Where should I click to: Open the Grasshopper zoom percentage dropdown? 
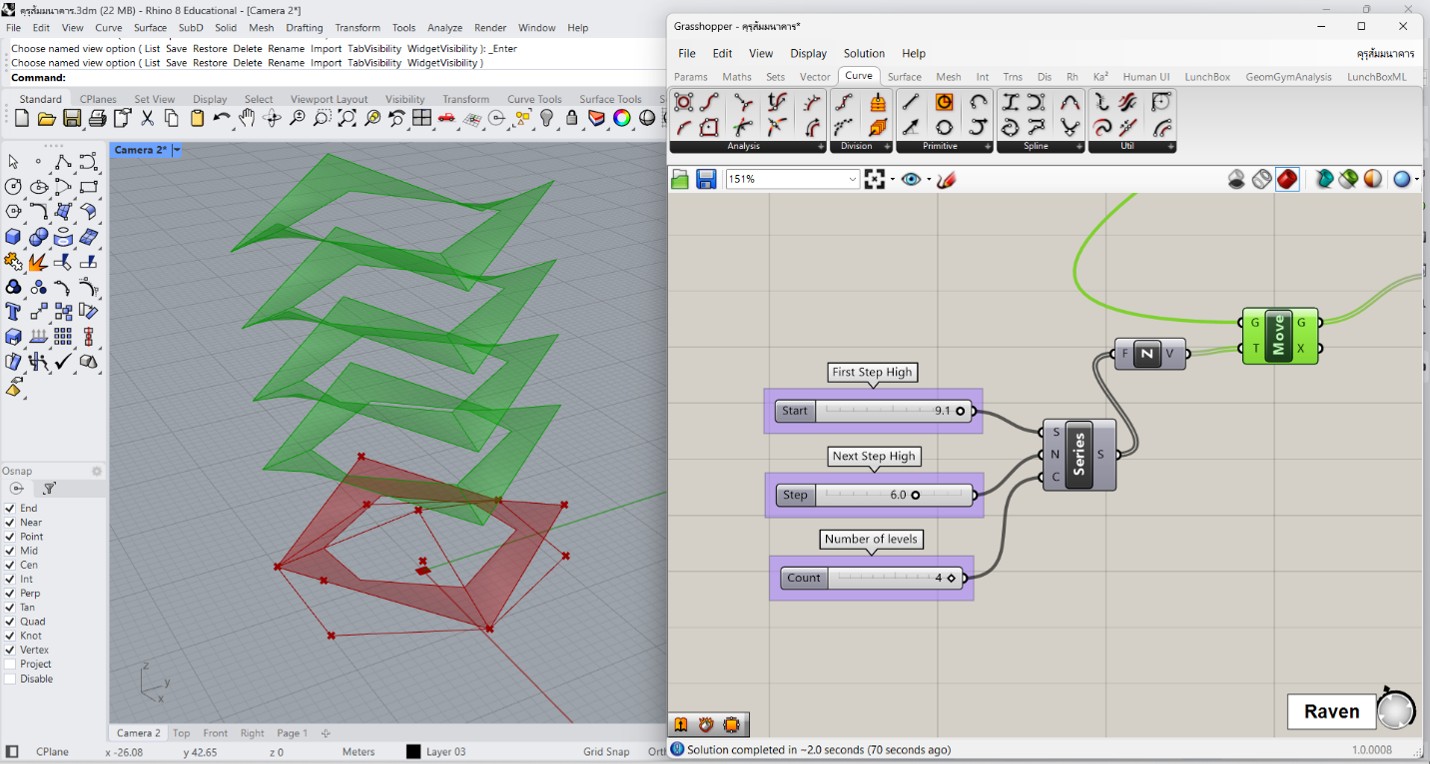852,179
